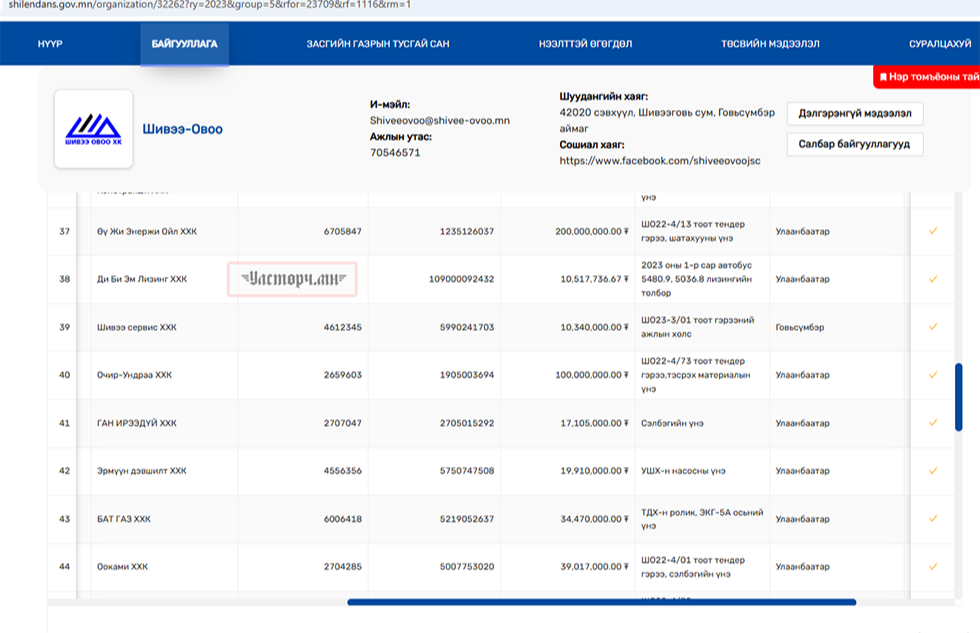Screen dimensions: 980x633
Task: Click the amount 10,517,736.67 ₮
Action: [594, 279]
